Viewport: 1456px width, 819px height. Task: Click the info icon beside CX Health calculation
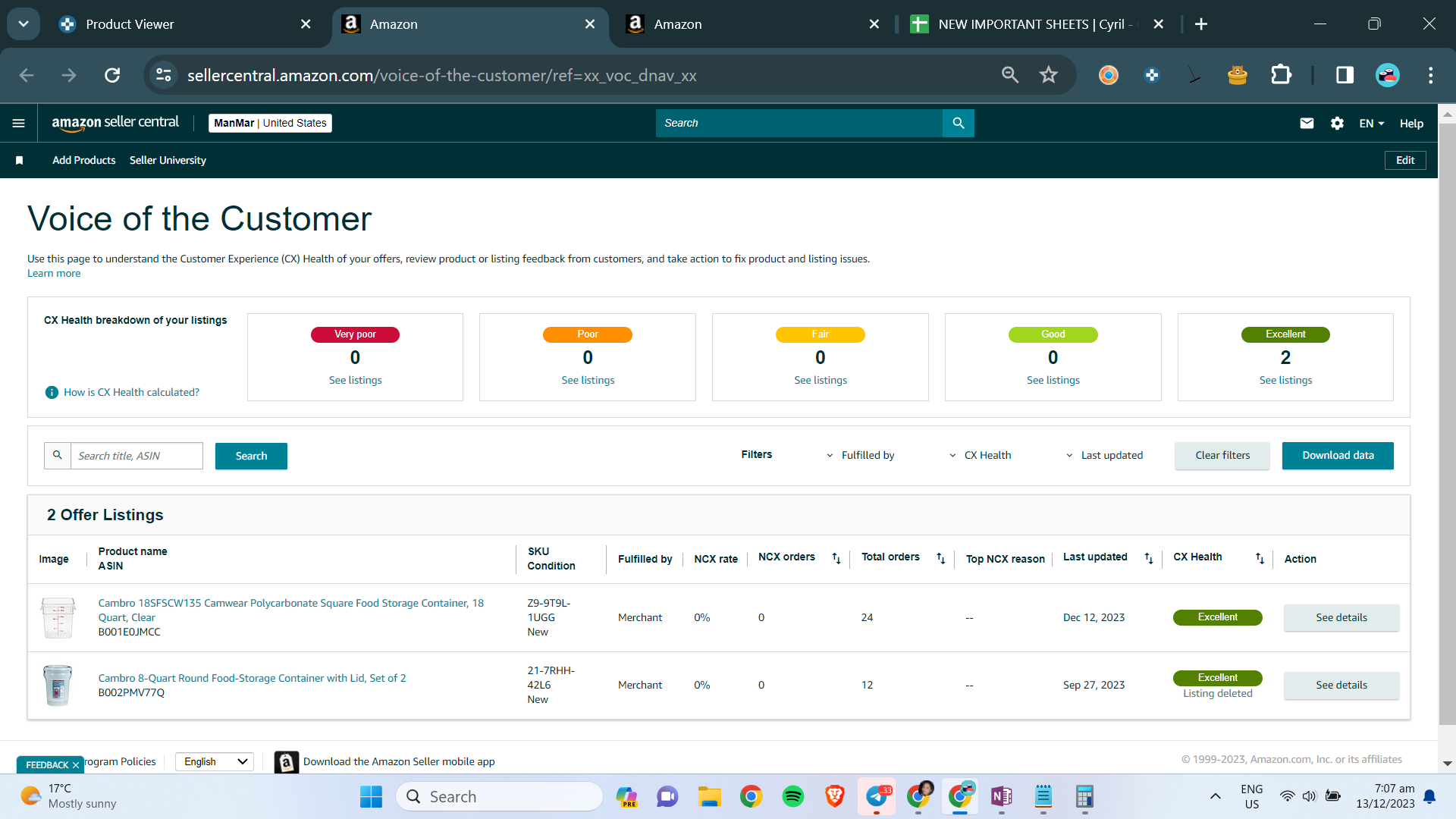click(x=52, y=392)
